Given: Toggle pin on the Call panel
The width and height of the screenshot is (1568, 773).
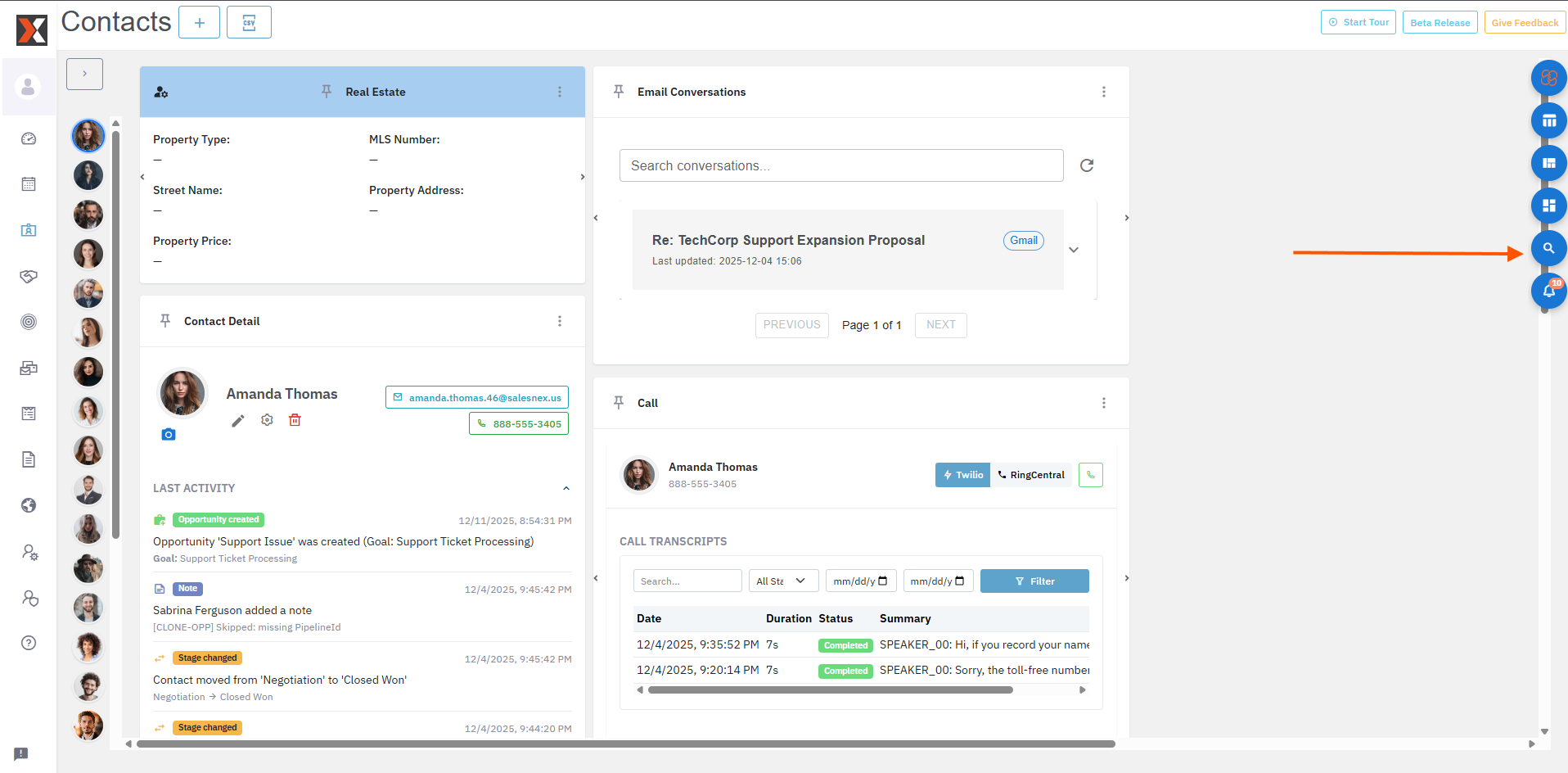Looking at the screenshot, I should 619,403.
